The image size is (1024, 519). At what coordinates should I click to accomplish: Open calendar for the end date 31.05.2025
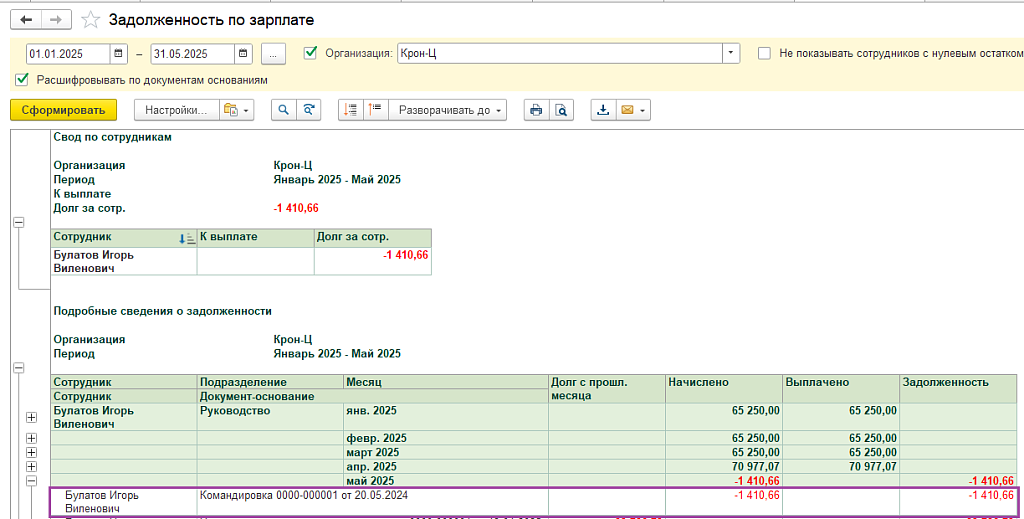pos(243,53)
